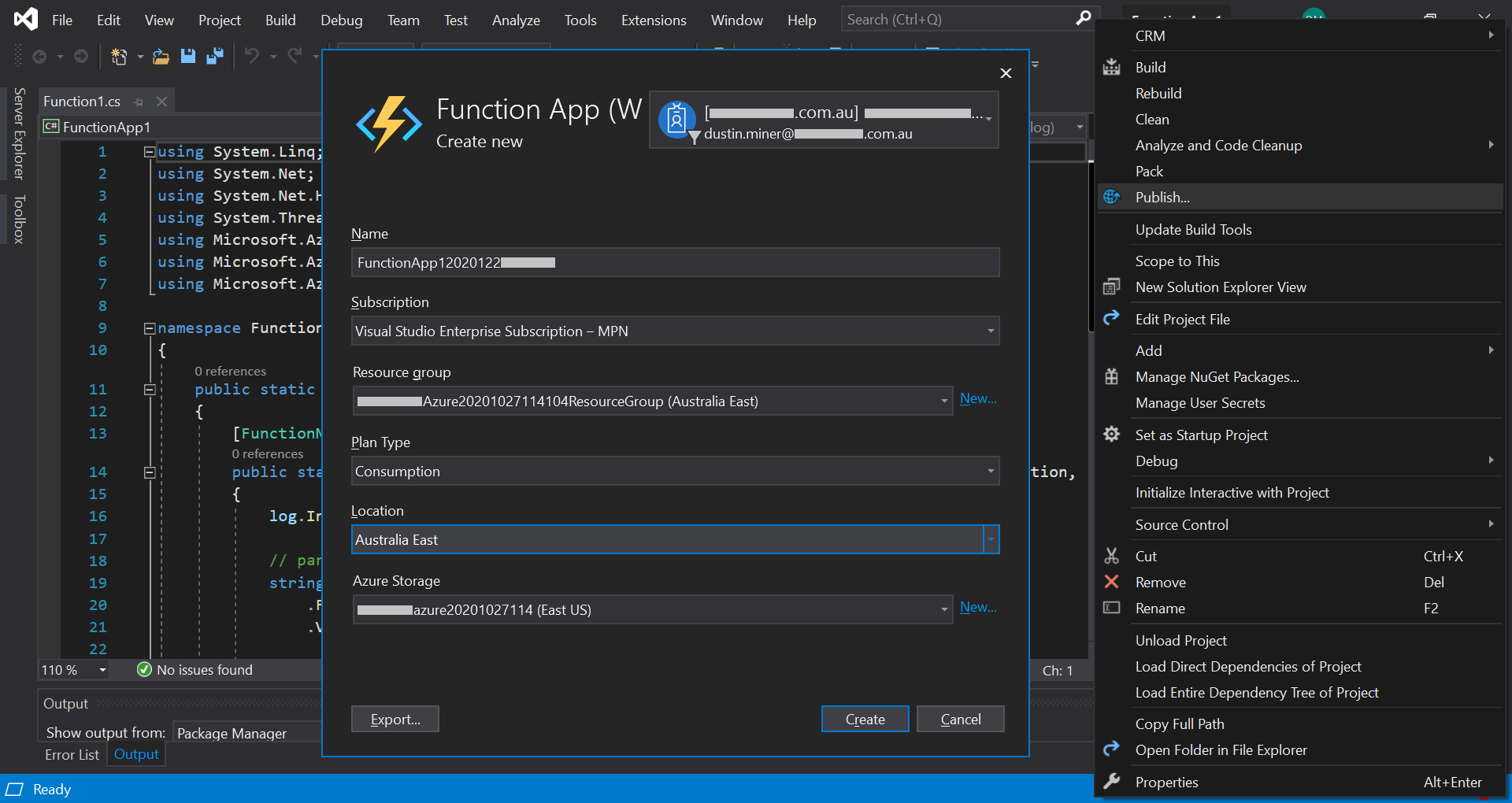This screenshot has height=803, width=1512.
Task: Click the Edit Project File arrow icon
Action: 1111,318
